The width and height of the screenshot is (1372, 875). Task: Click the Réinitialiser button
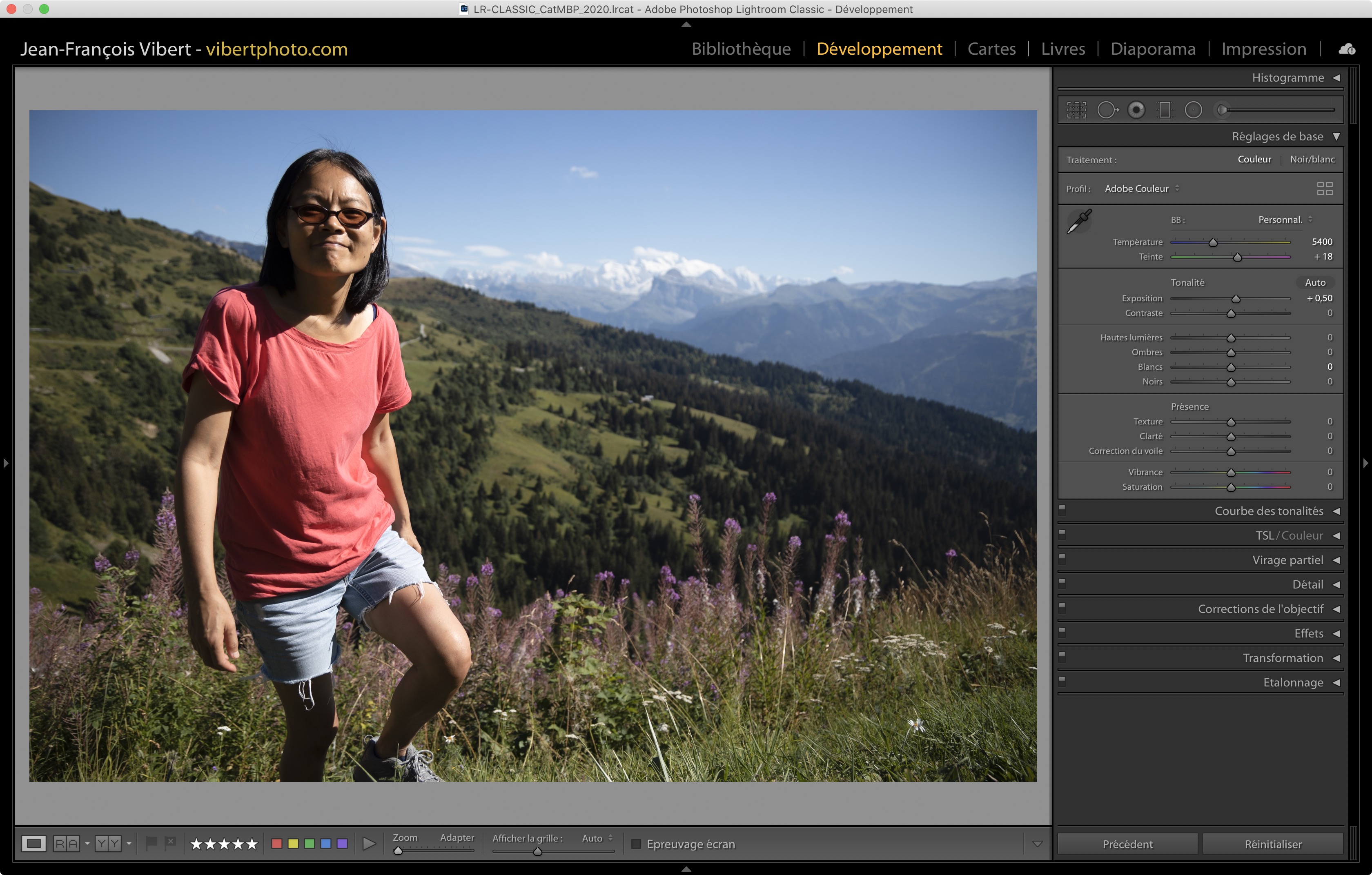point(1273,844)
